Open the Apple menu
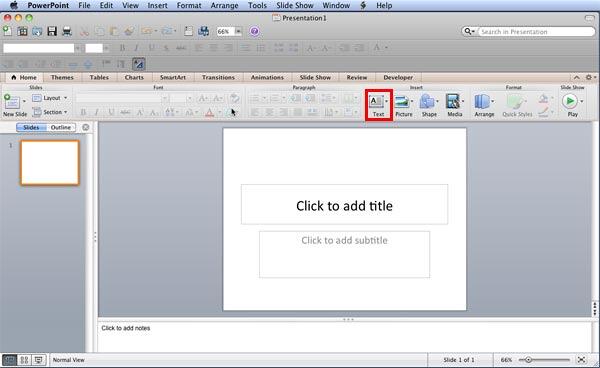Image resolution: width=600 pixels, height=368 pixels. coord(14,5)
